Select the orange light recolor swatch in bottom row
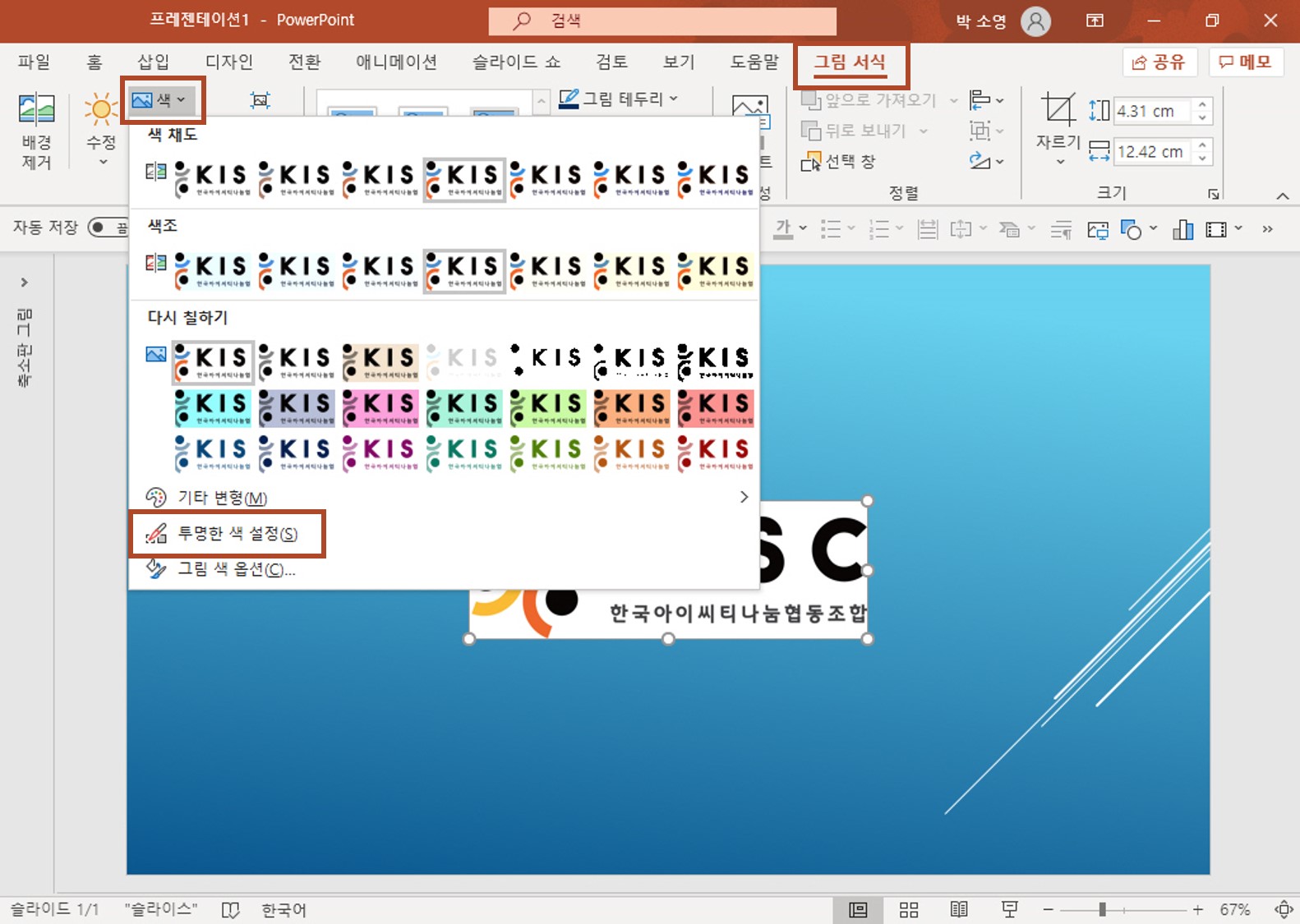The height and width of the screenshot is (924, 1300). coord(632,453)
